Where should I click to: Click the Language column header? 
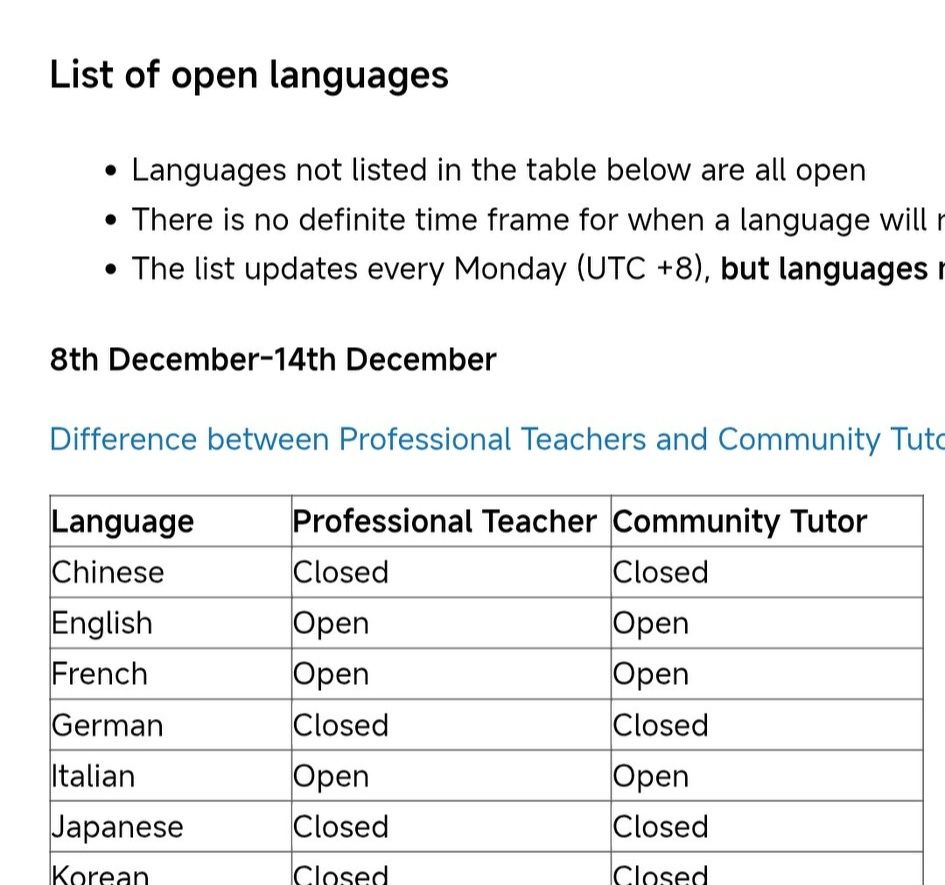pyautogui.click(x=171, y=521)
